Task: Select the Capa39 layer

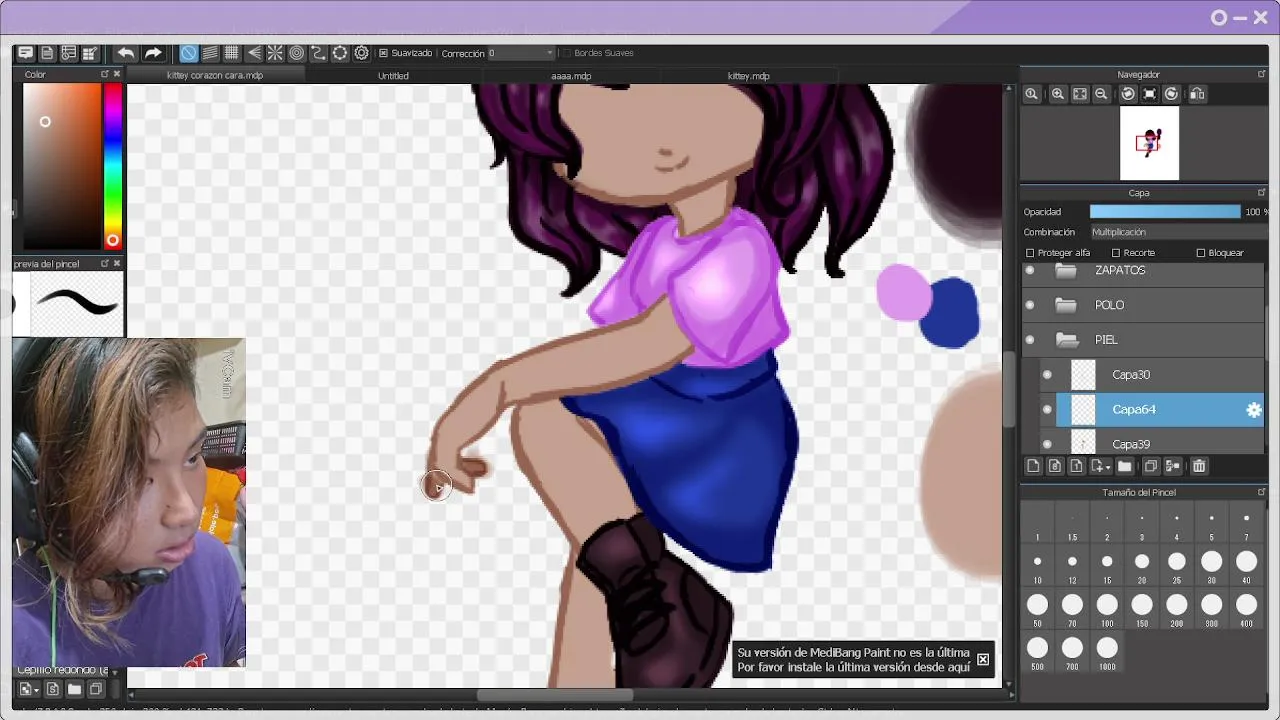Action: [1150, 442]
